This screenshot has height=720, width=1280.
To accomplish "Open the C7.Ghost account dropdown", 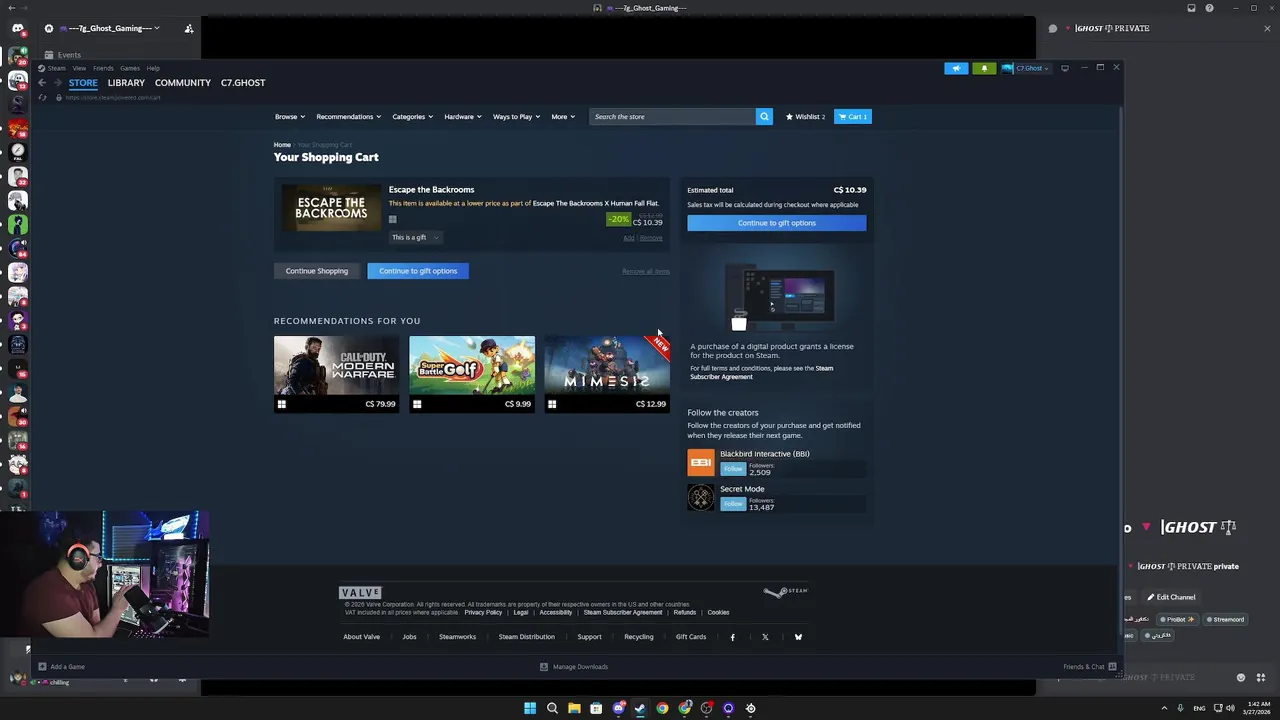I will (x=1025, y=68).
